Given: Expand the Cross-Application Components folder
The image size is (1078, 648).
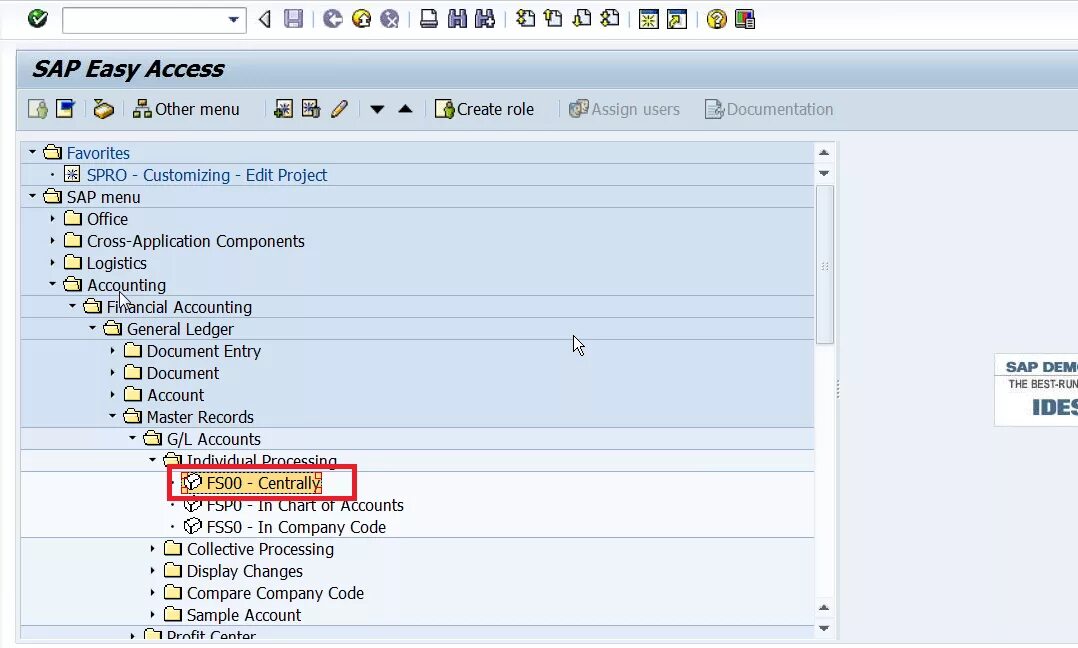Looking at the screenshot, I should (52, 241).
